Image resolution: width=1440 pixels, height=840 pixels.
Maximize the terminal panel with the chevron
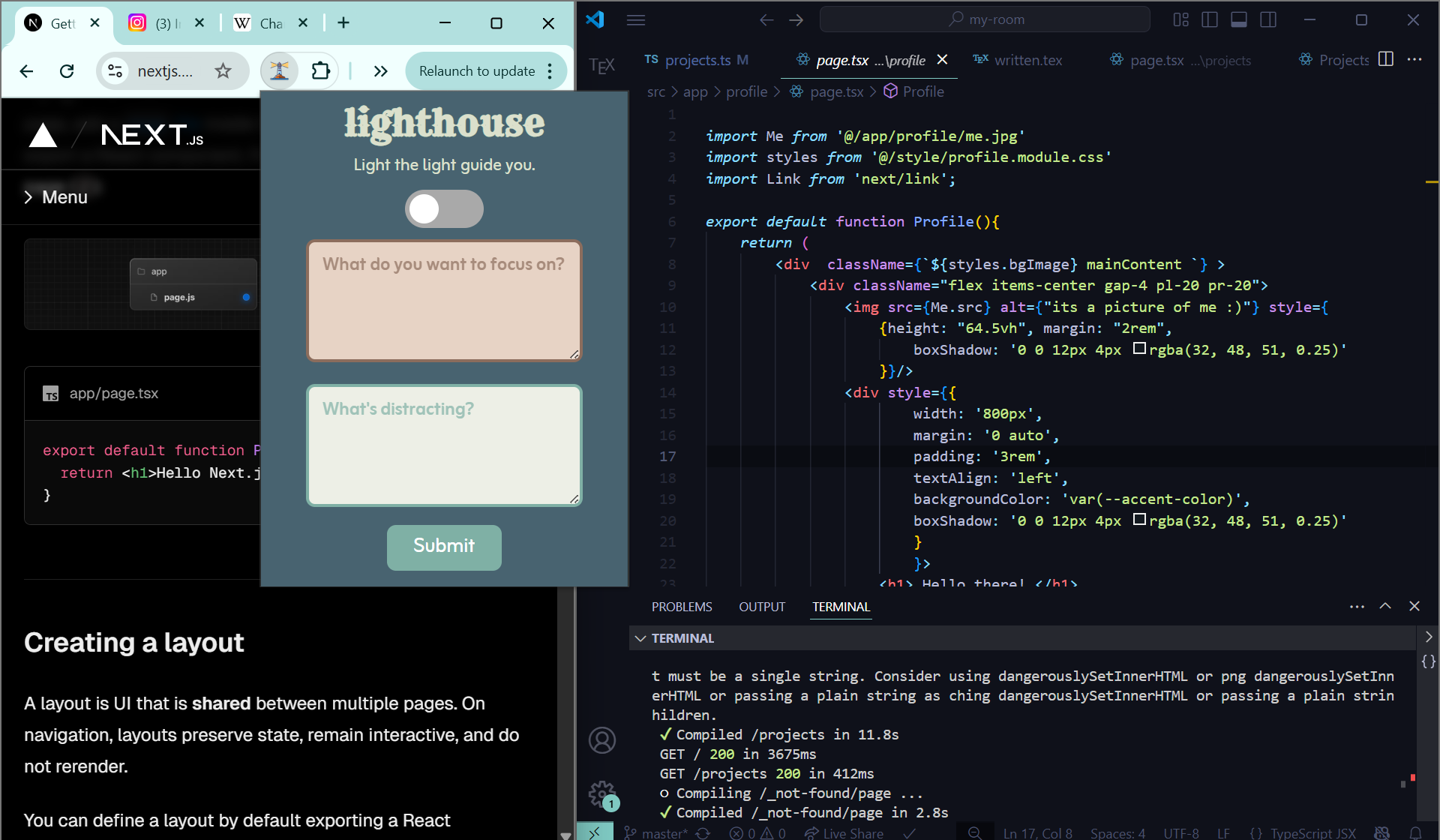1385,606
